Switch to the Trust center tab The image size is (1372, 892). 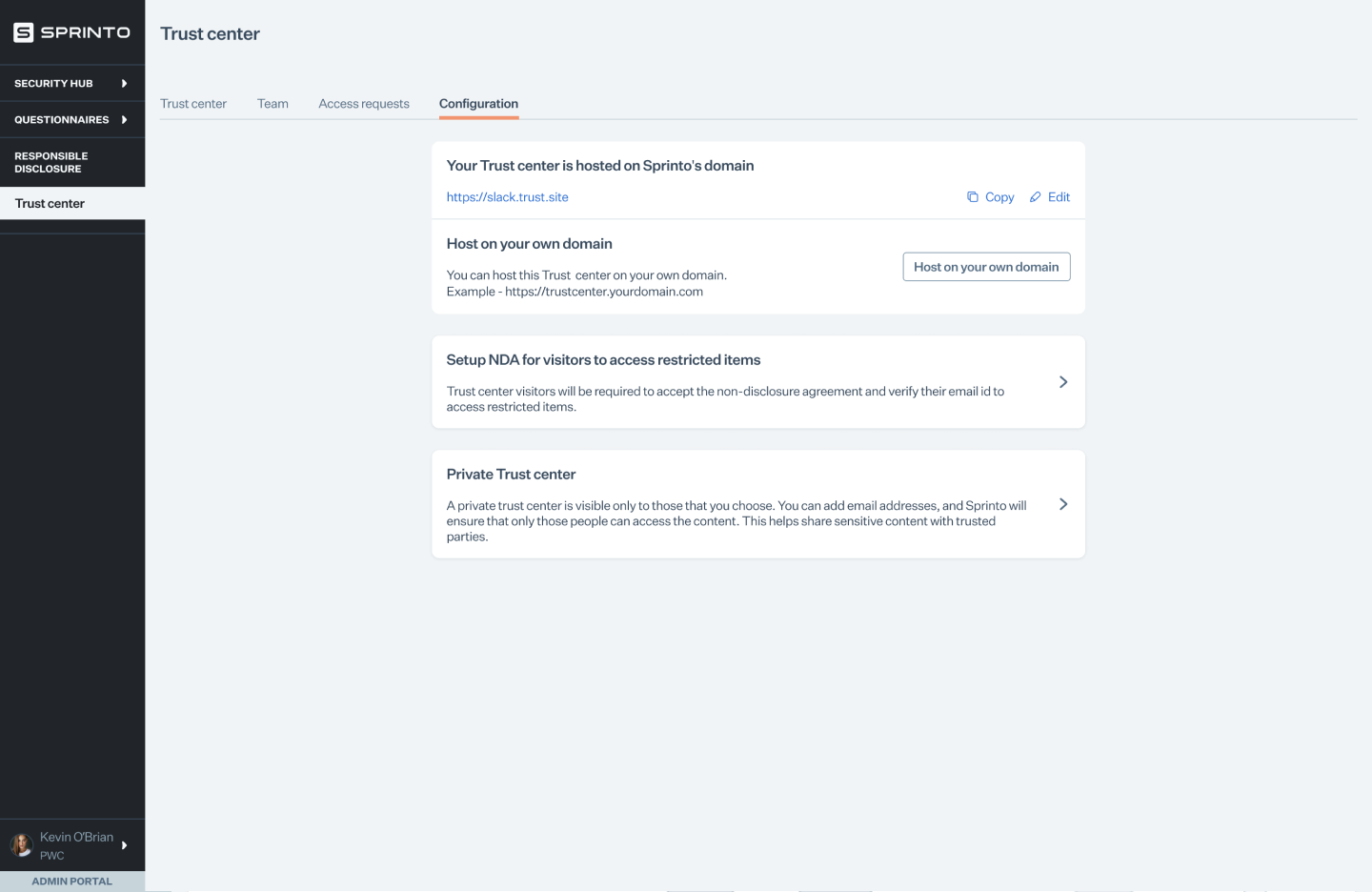tap(193, 104)
